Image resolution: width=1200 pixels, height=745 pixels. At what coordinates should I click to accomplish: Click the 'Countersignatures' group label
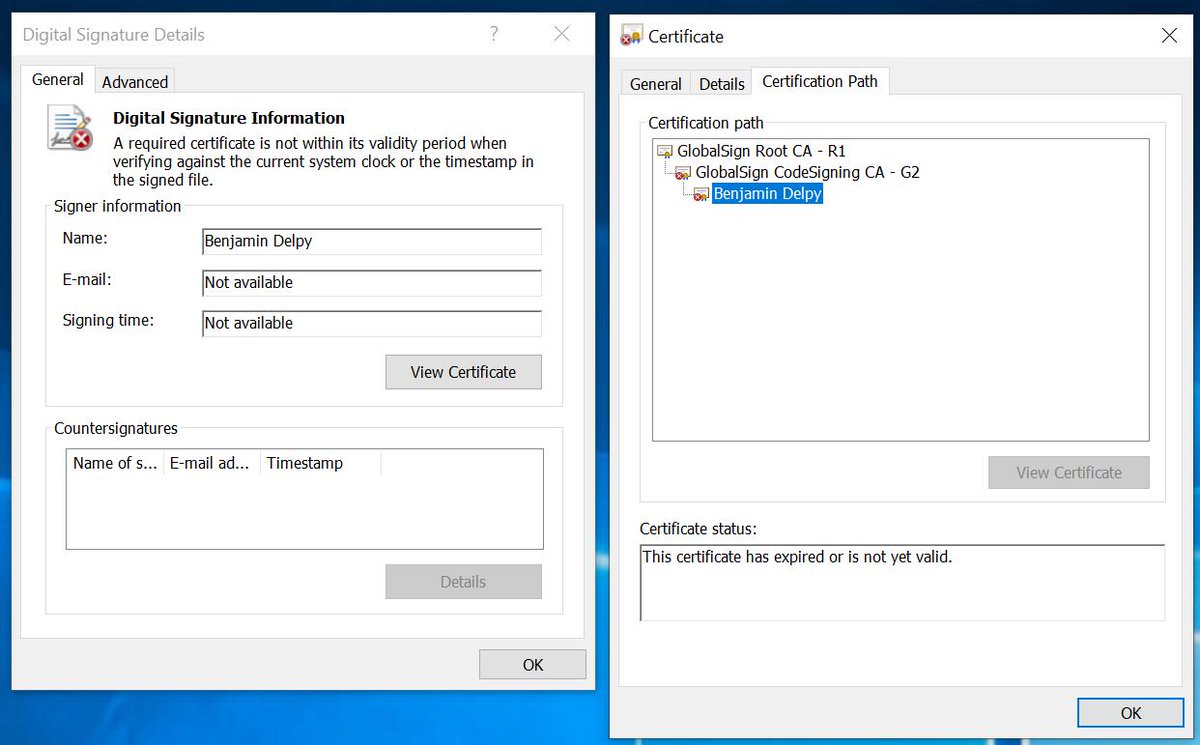pos(116,428)
